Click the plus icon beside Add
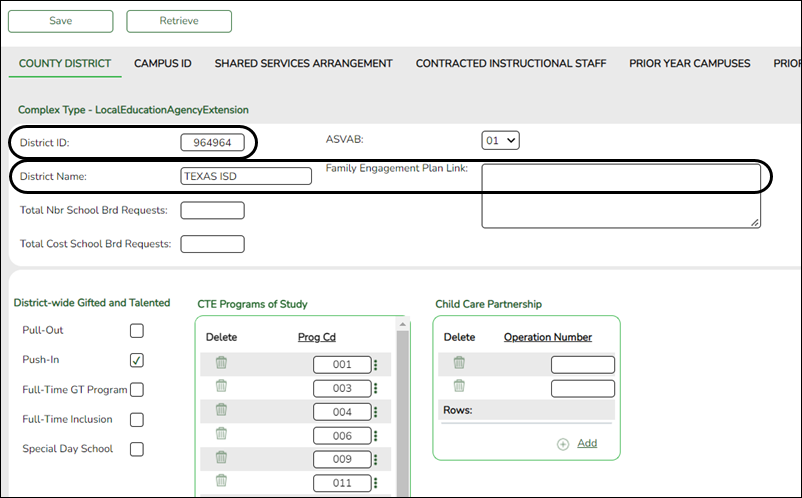Viewport: 802px width, 498px height. (563, 444)
